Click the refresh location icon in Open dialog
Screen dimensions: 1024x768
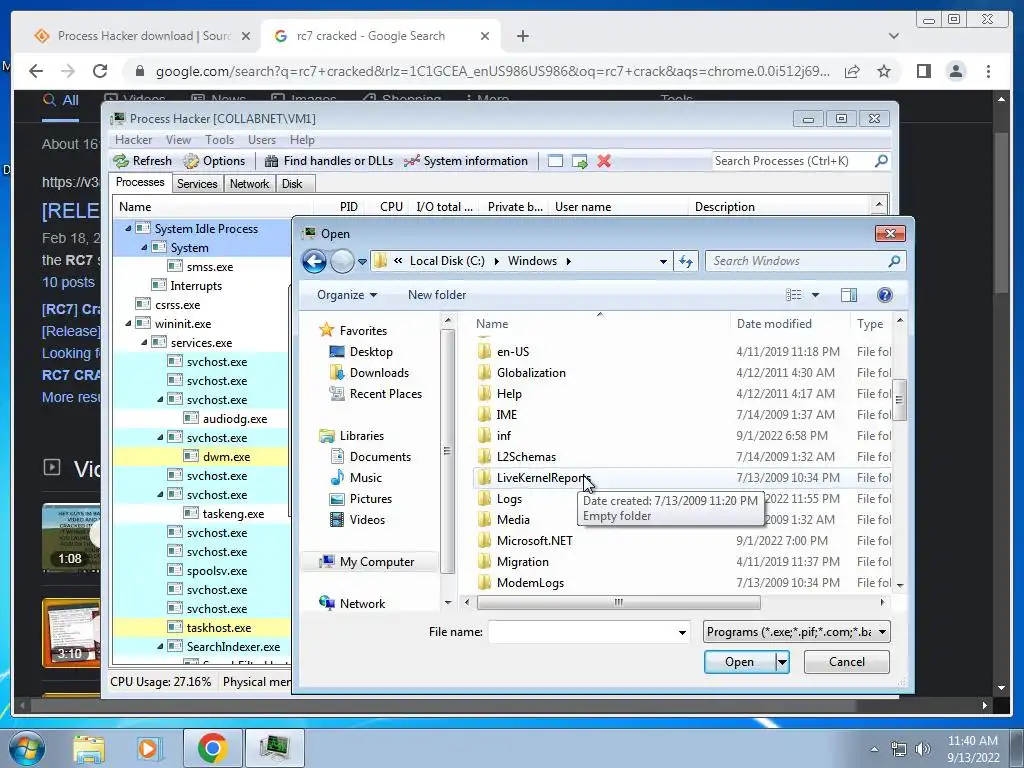coord(685,261)
